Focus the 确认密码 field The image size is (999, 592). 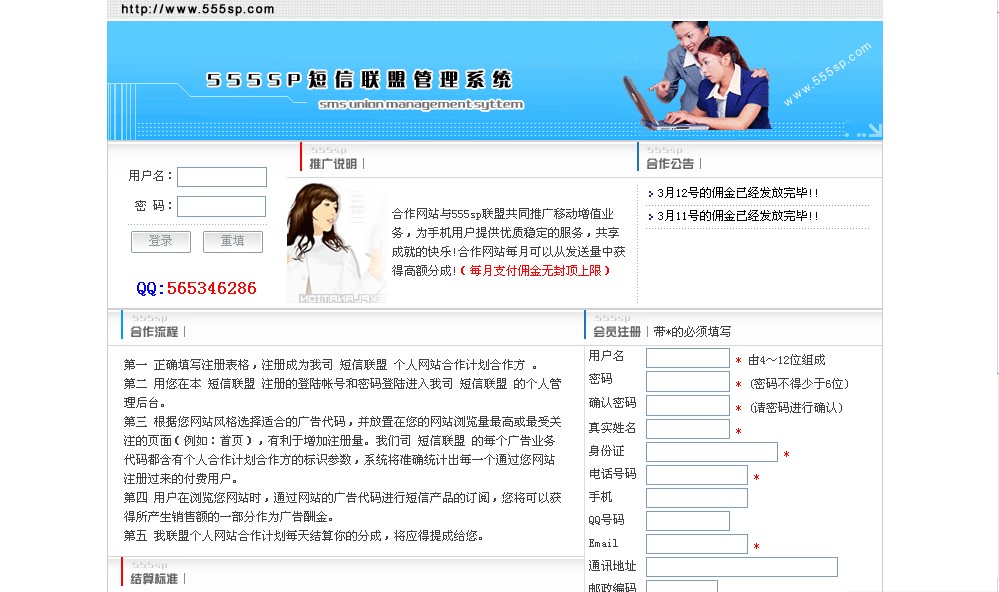coord(687,405)
